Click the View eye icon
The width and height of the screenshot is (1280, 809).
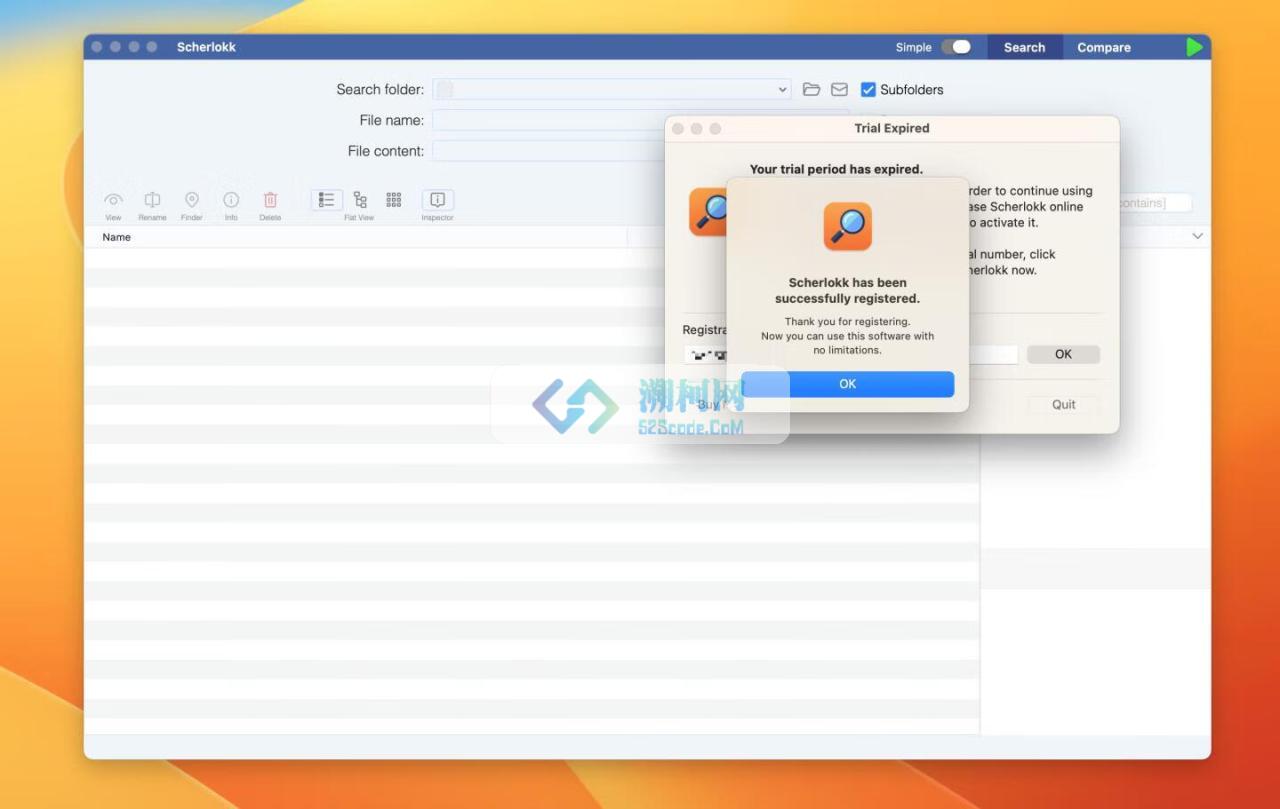(113, 200)
